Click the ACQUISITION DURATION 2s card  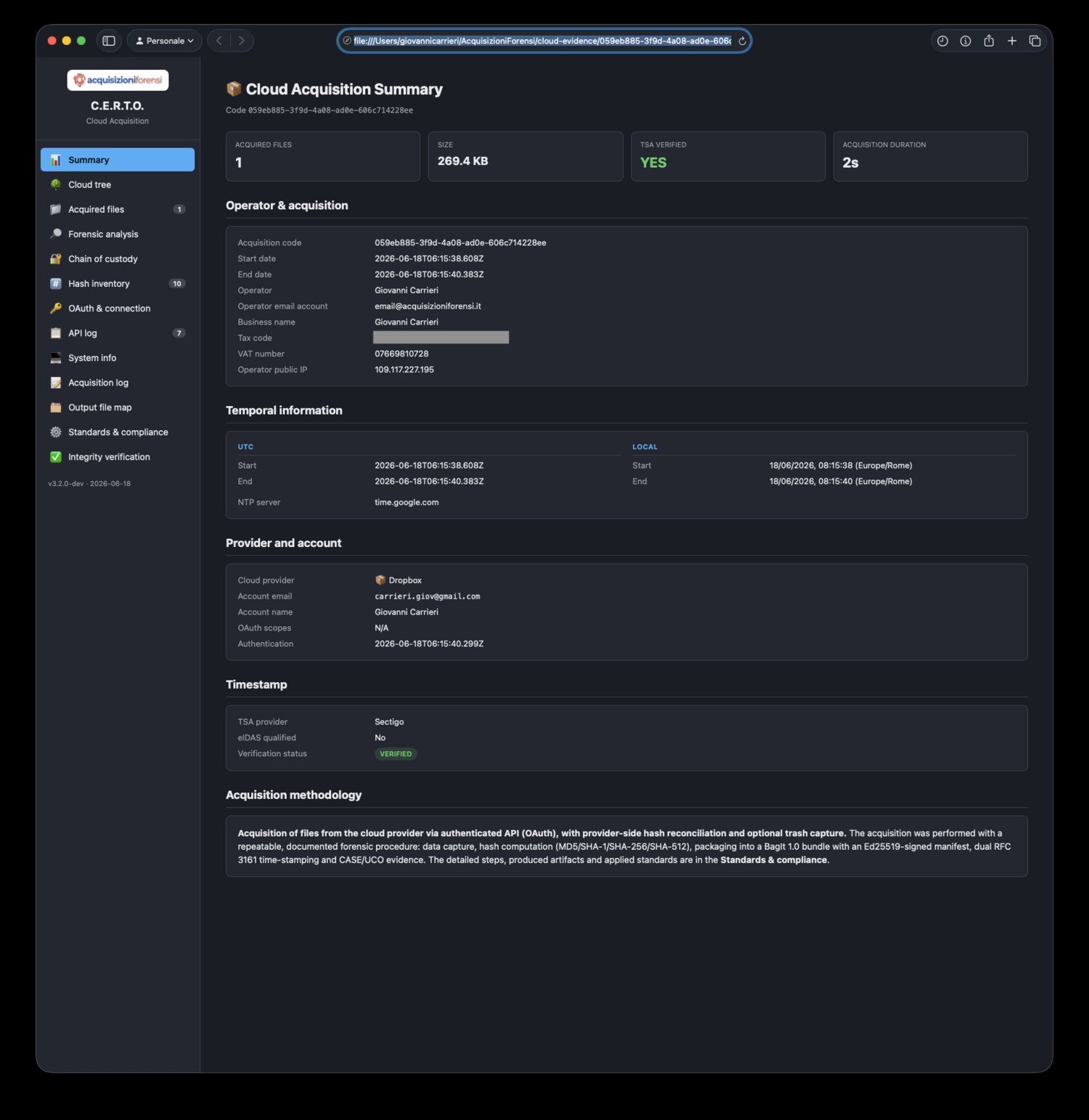(x=931, y=156)
